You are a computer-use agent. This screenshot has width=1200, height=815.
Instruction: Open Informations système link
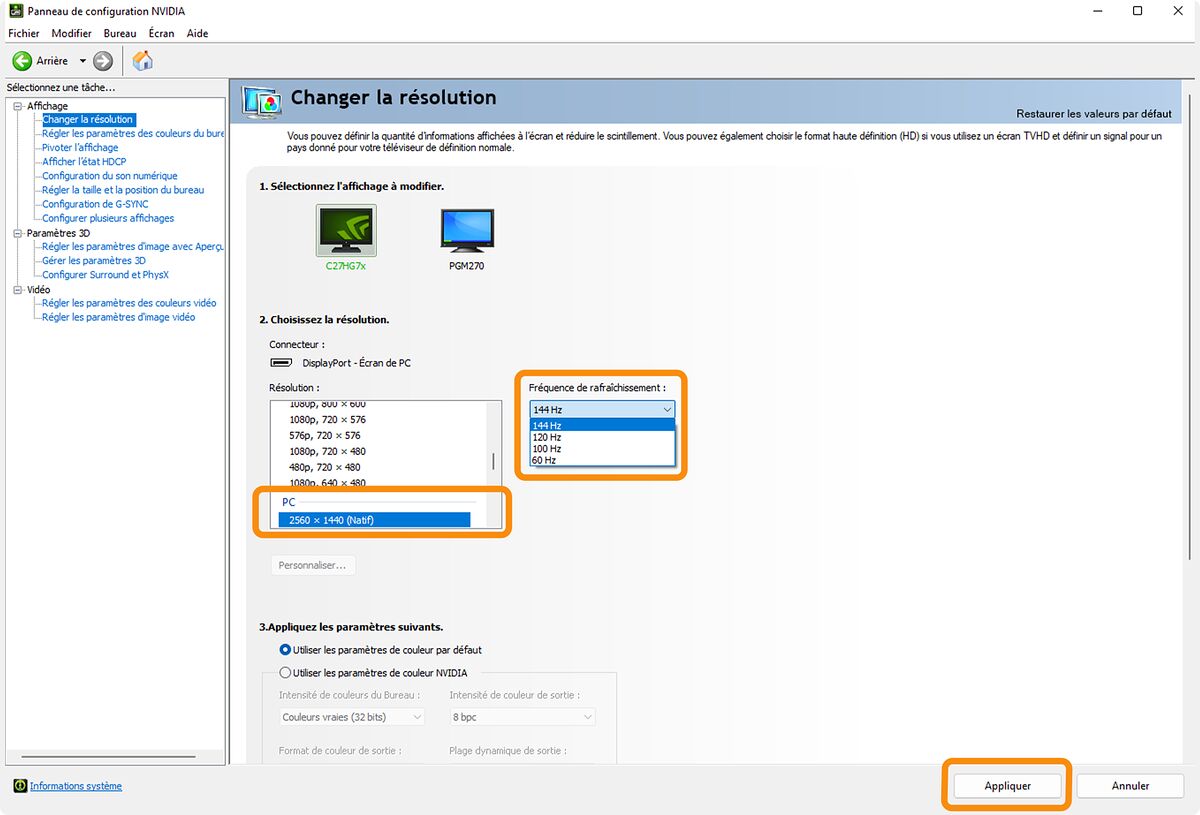76,786
